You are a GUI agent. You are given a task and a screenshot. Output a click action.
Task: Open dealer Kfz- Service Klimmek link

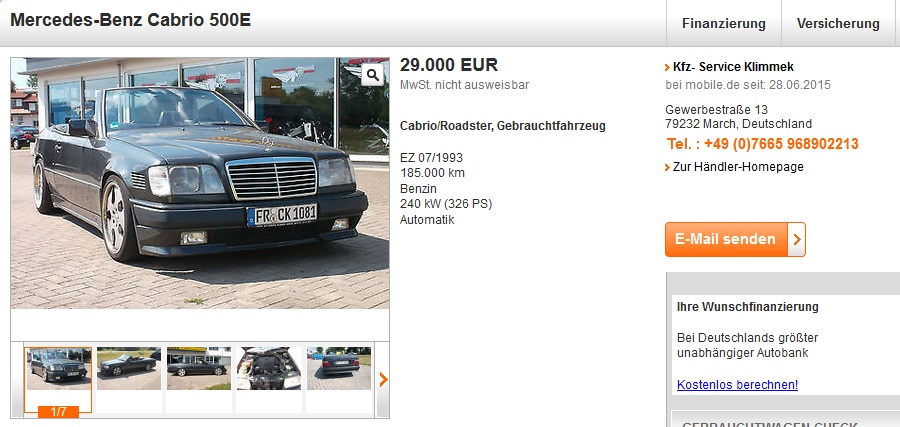(734, 67)
